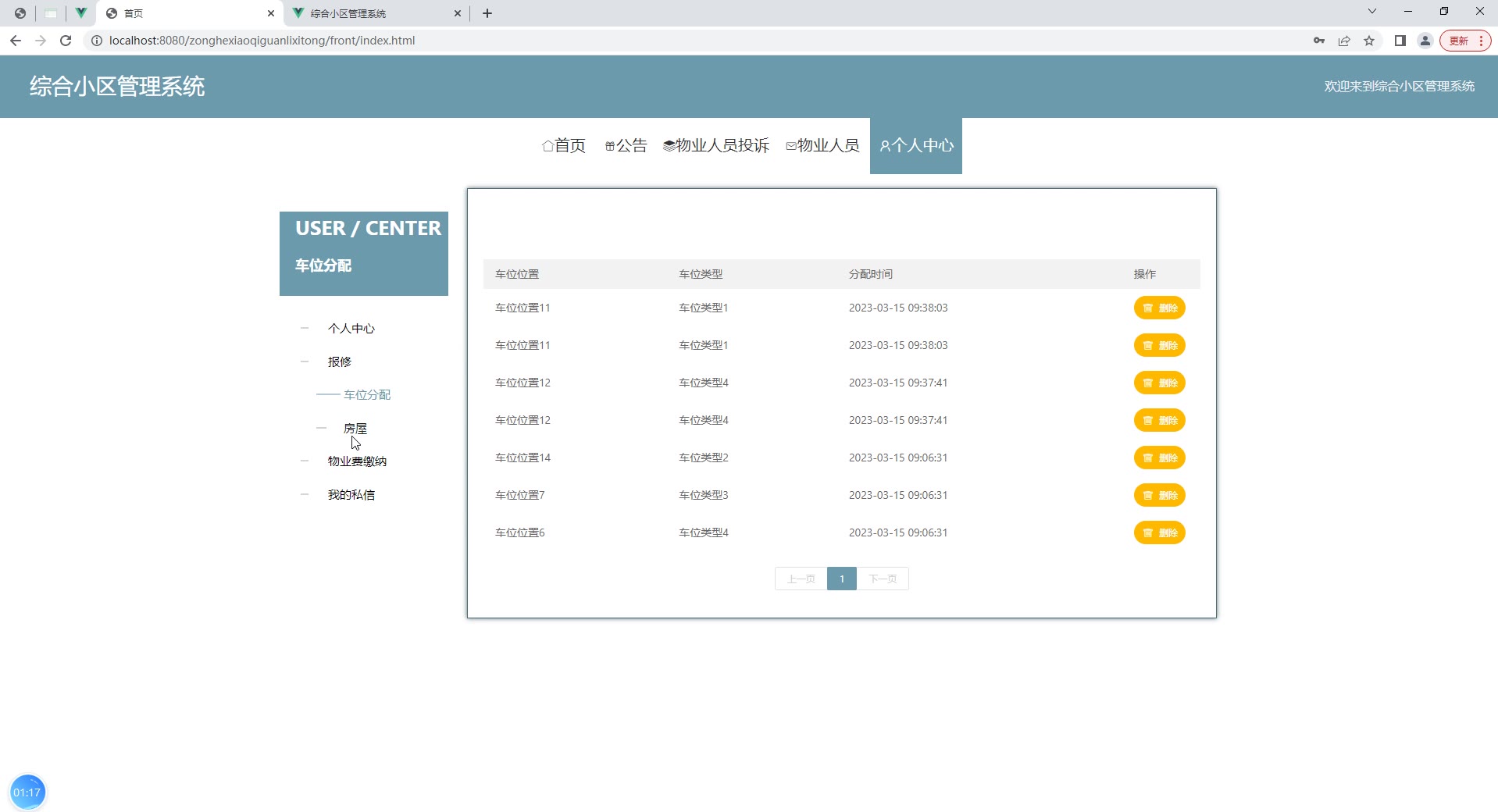Open the user profile avatar icon
Viewport: 1498px width, 812px height.
(x=1425, y=41)
